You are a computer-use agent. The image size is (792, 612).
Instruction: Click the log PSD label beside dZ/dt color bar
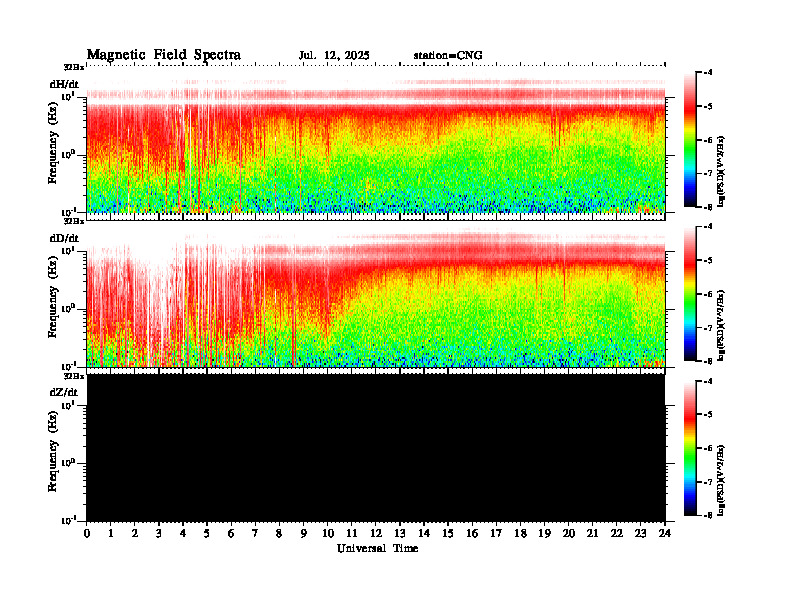pos(721,479)
